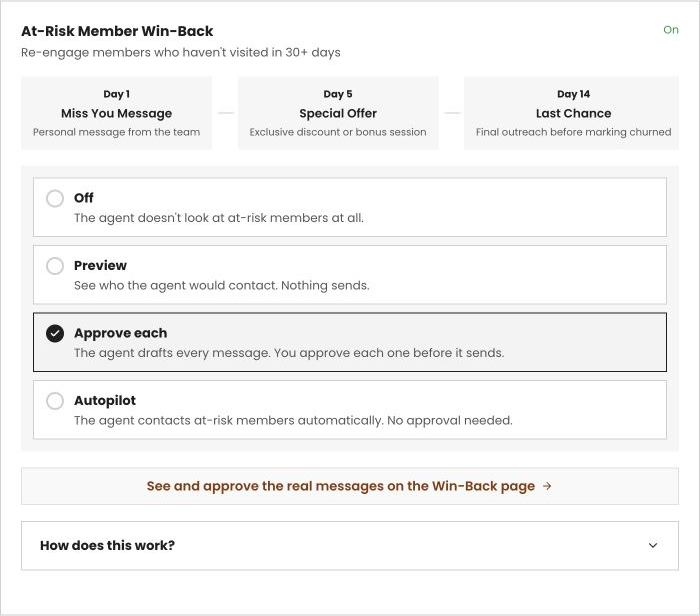Screen dimensions: 700x616
Task: Select the Off radio option
Action: click(350, 207)
